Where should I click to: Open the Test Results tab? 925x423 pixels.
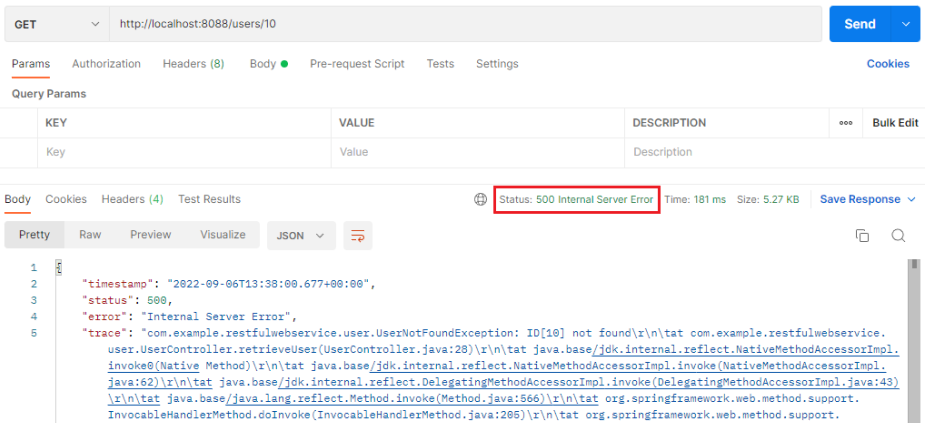[209, 199]
